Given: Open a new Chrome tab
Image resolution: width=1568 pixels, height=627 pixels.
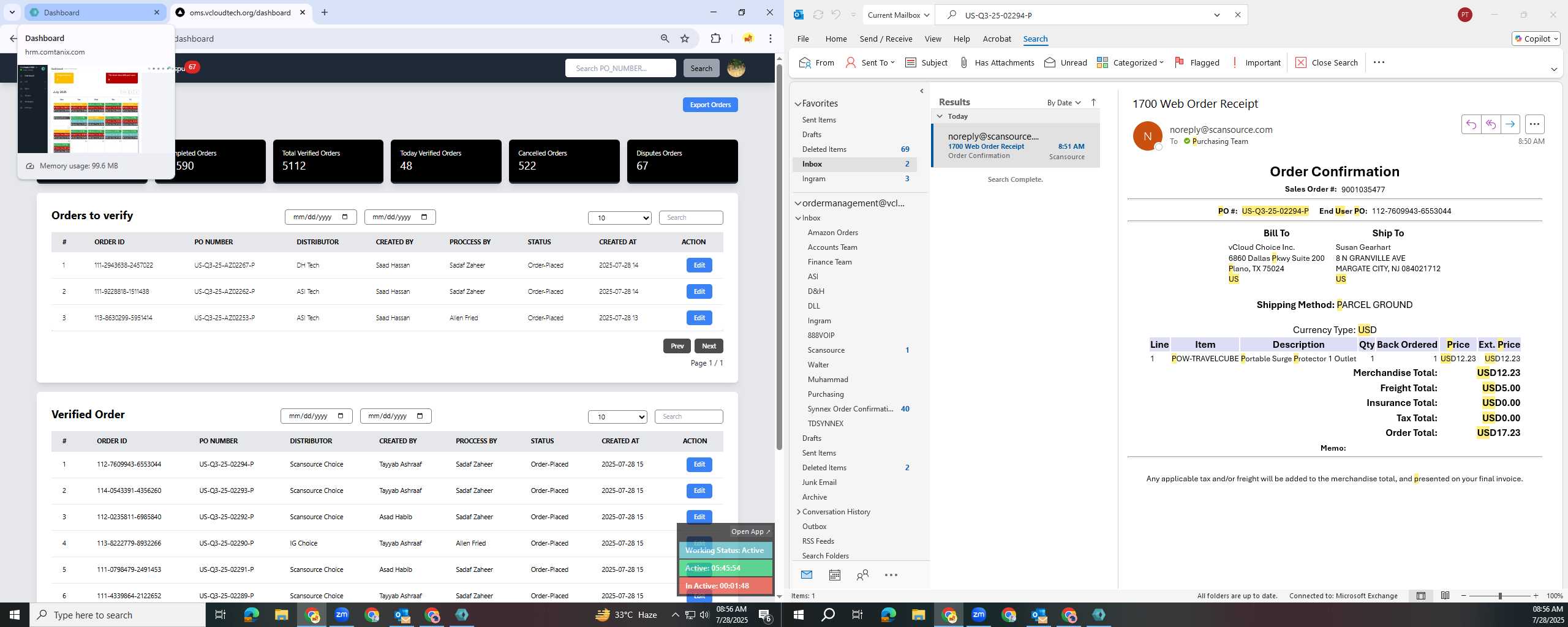Looking at the screenshot, I should tap(325, 12).
